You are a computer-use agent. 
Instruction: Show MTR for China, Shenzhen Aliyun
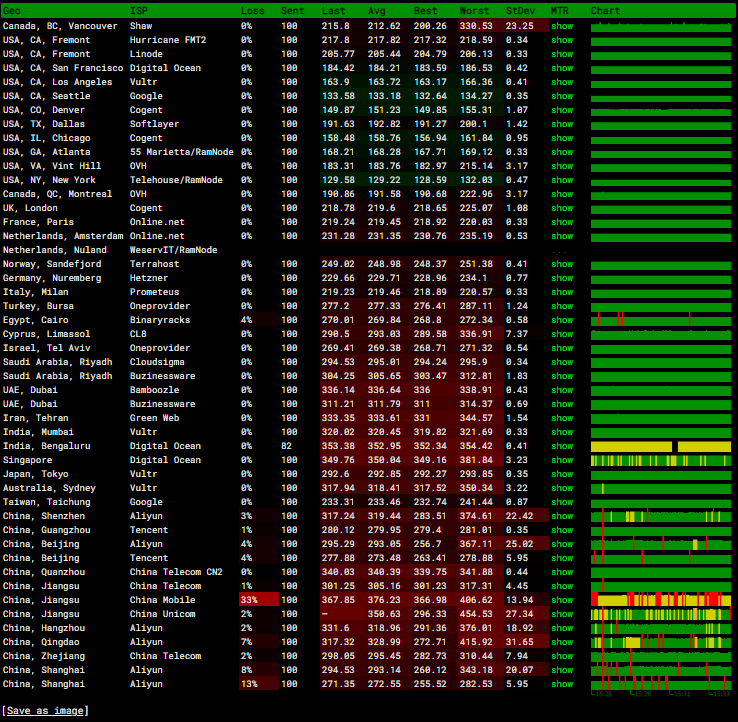(562, 516)
